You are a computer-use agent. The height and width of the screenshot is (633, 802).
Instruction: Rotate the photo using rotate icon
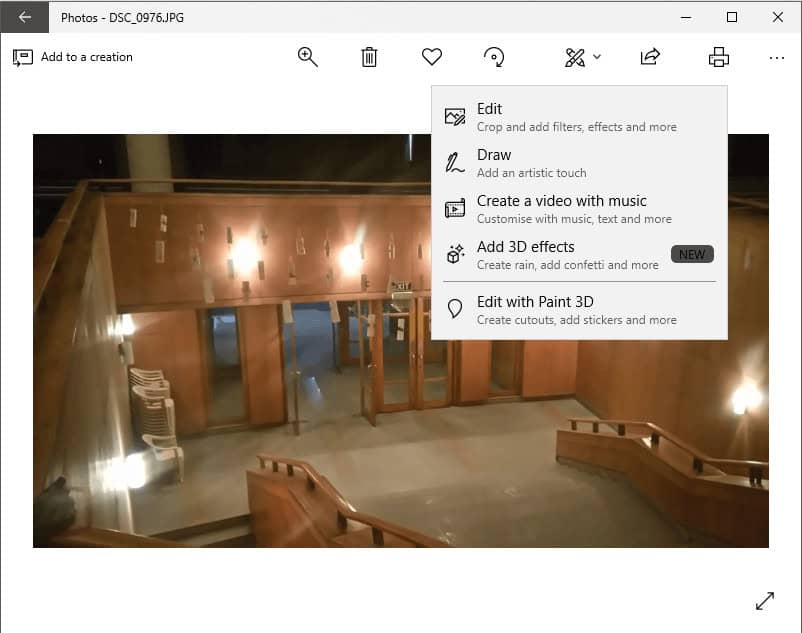click(494, 57)
